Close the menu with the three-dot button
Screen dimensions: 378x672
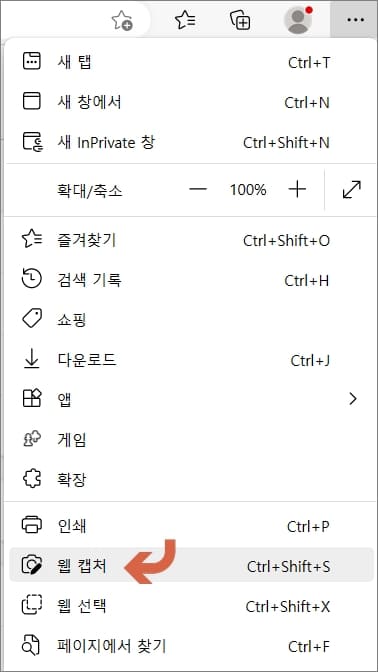point(356,20)
